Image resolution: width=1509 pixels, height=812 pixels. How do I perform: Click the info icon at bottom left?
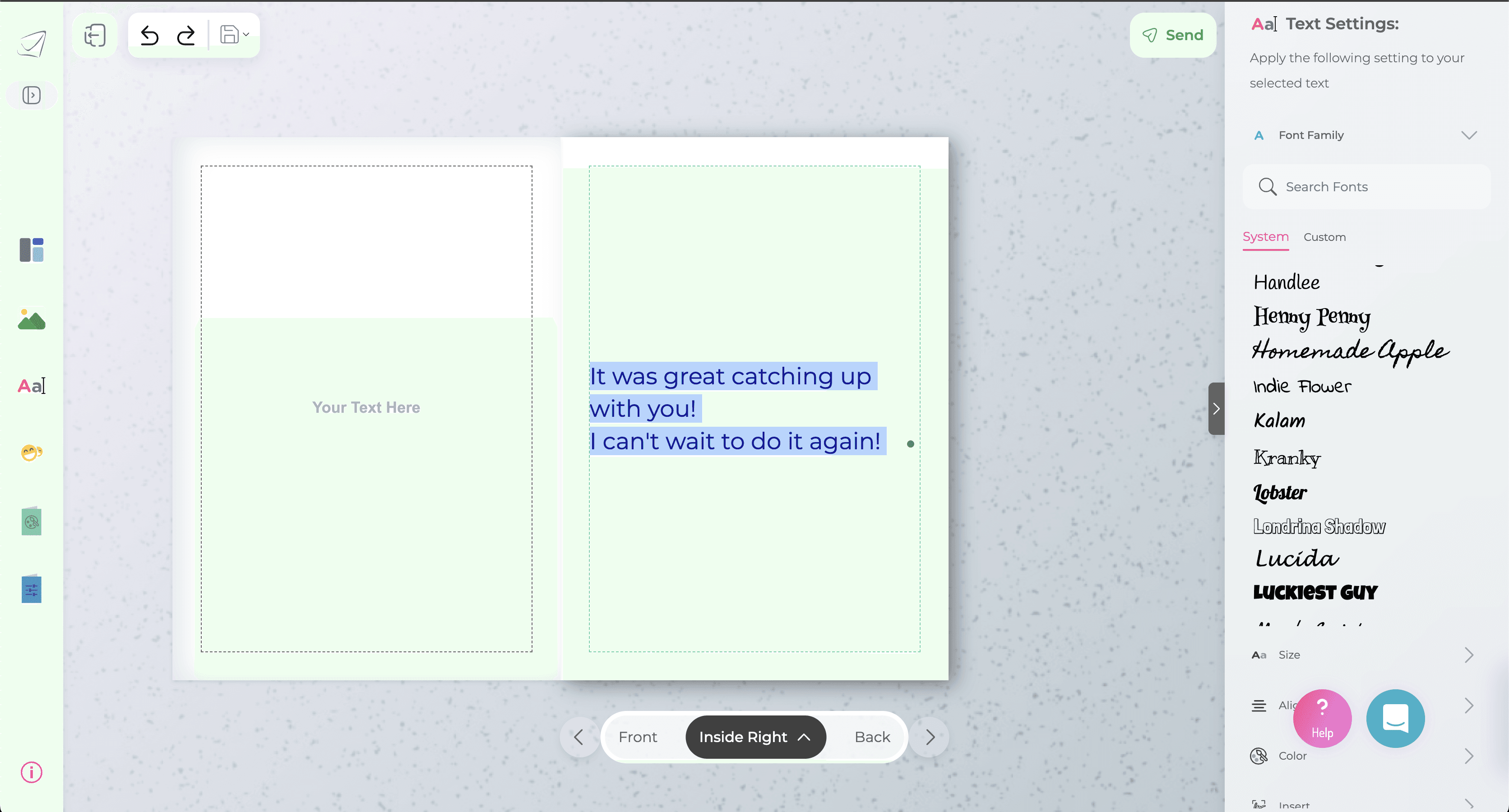[32, 772]
